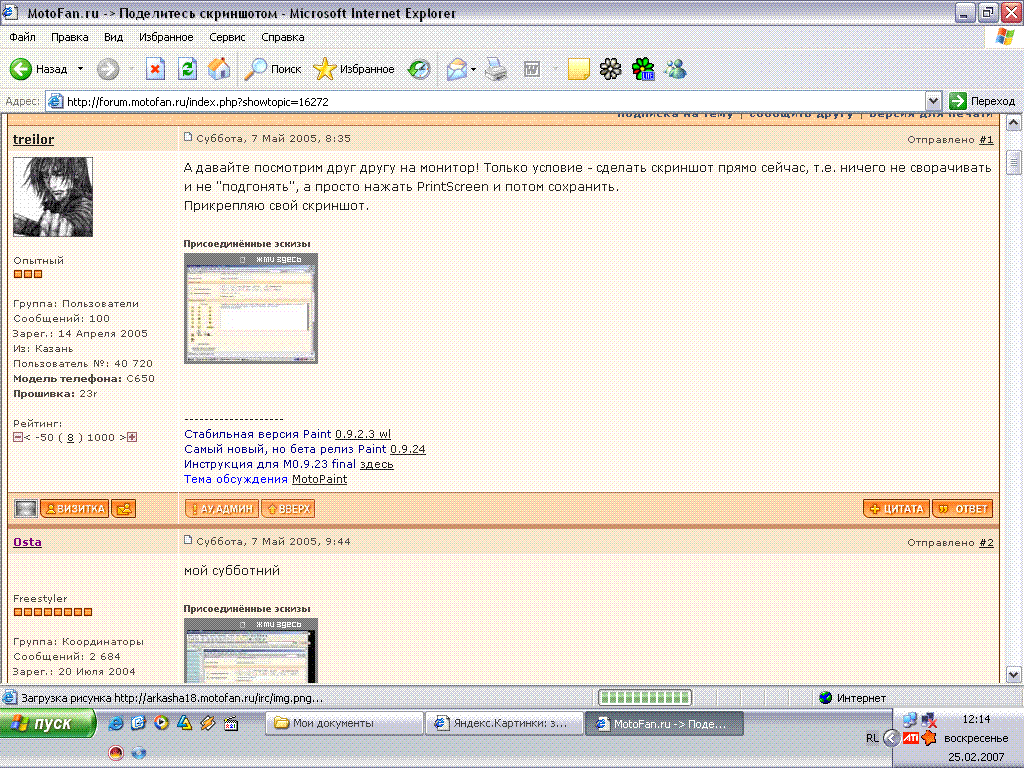
Task: Open the Сервис menu
Action: pos(227,37)
